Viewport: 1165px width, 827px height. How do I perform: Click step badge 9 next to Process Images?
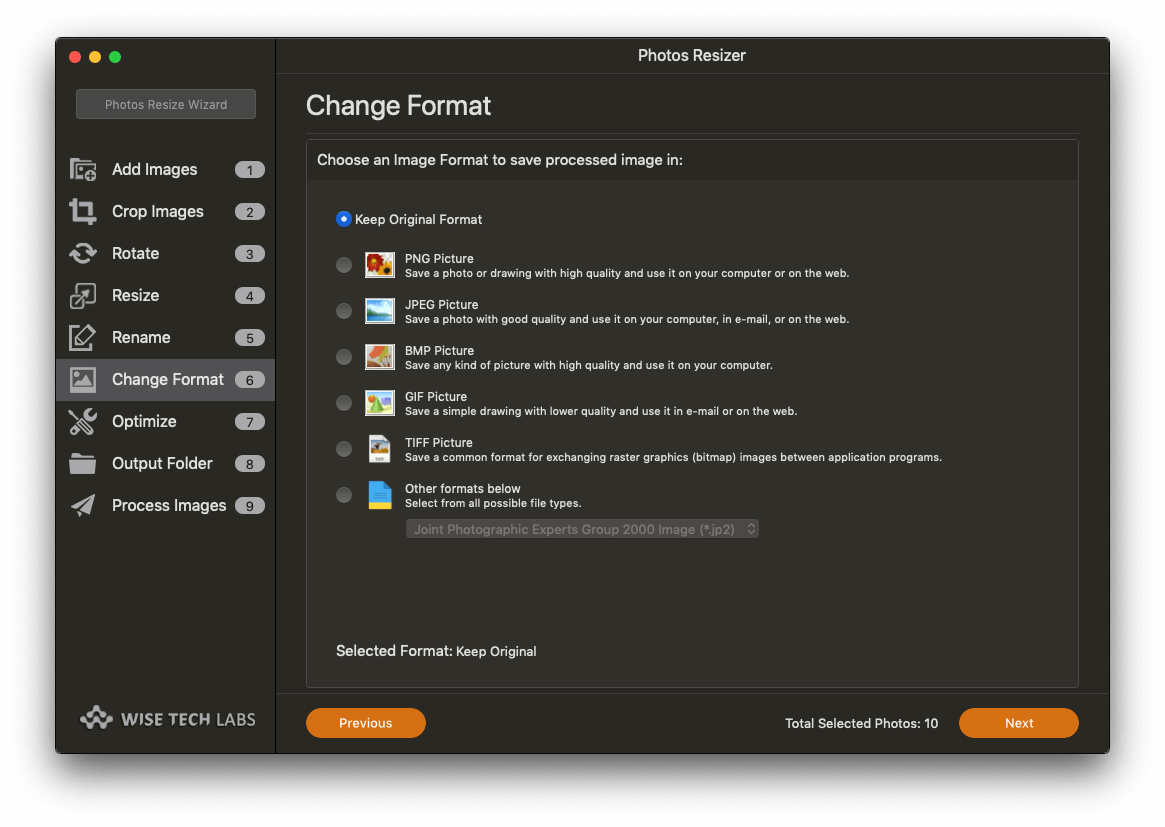[250, 506]
